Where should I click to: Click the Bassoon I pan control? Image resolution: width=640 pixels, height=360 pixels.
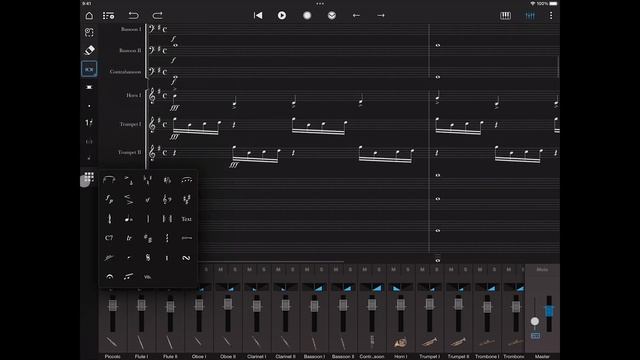click(314, 287)
